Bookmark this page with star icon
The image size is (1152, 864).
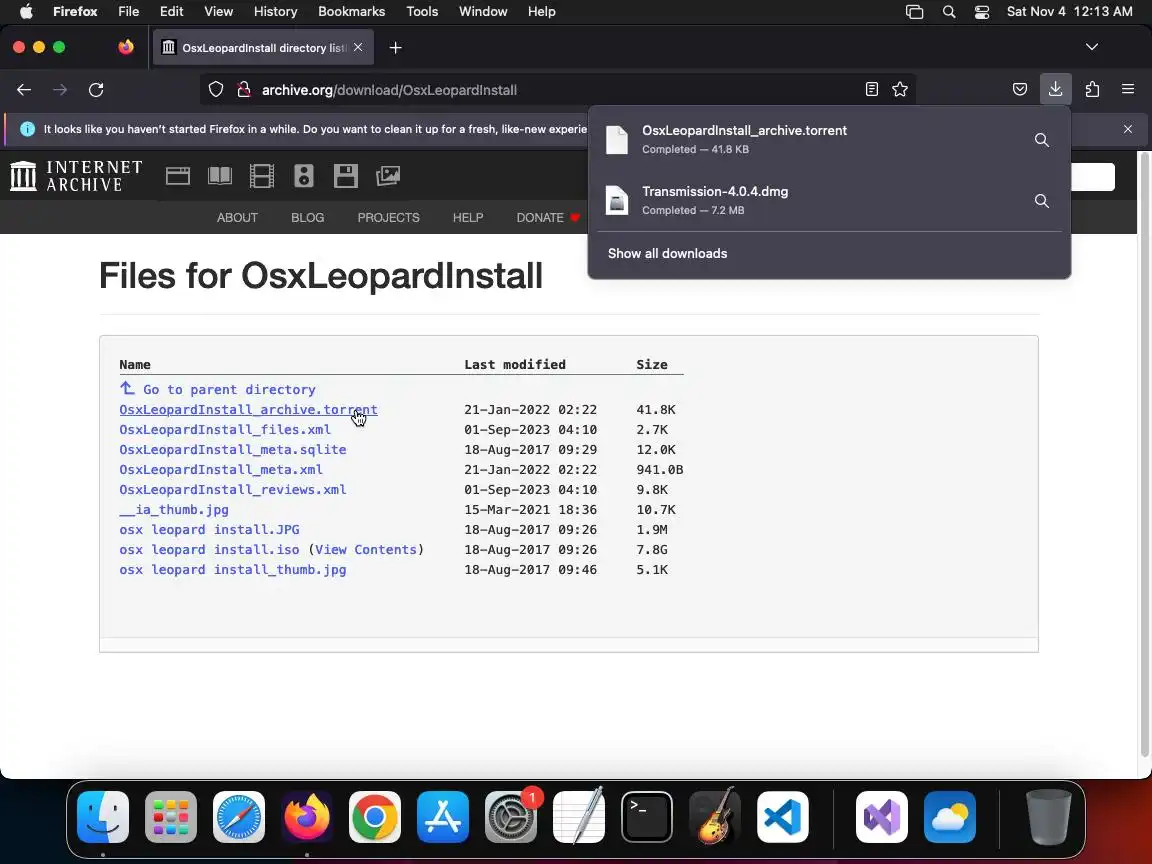tap(900, 90)
